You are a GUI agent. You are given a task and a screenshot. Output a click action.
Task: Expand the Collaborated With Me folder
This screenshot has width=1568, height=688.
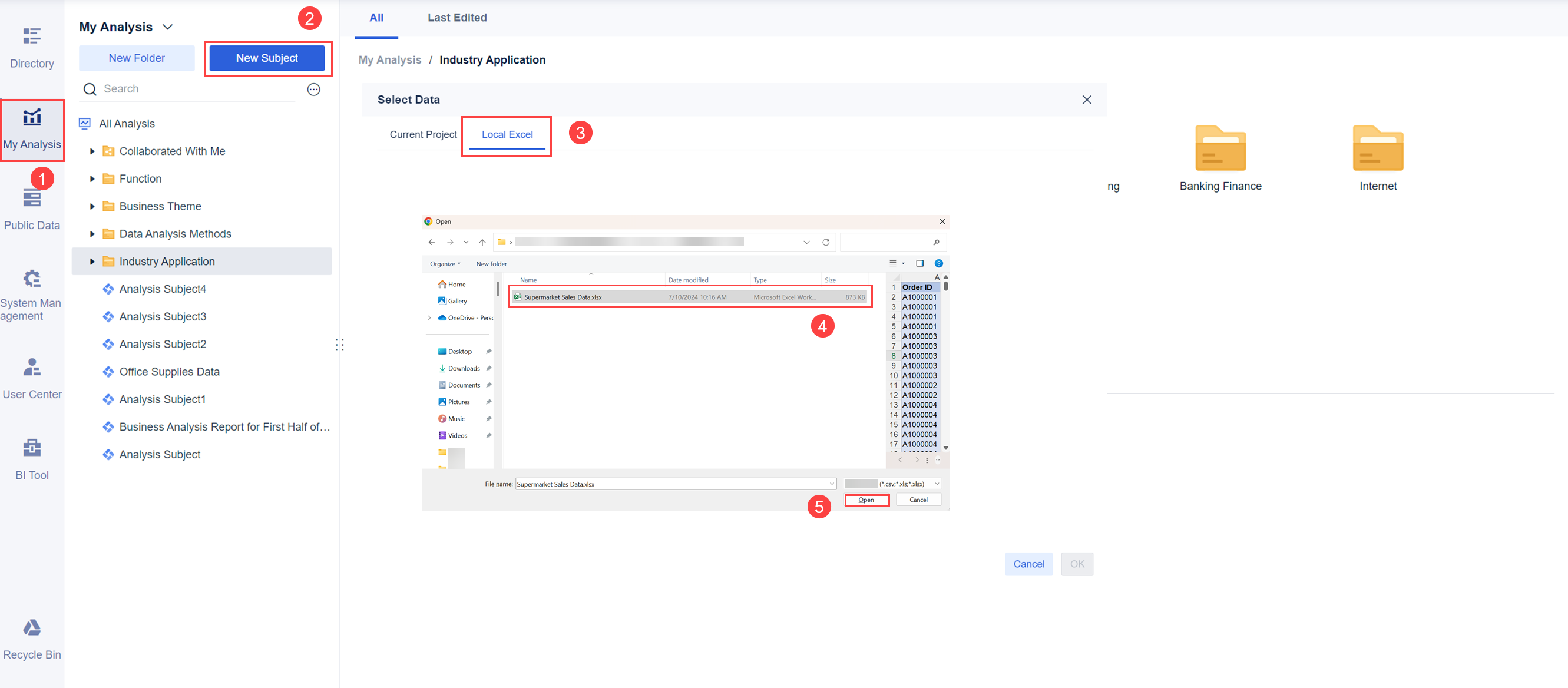92,151
